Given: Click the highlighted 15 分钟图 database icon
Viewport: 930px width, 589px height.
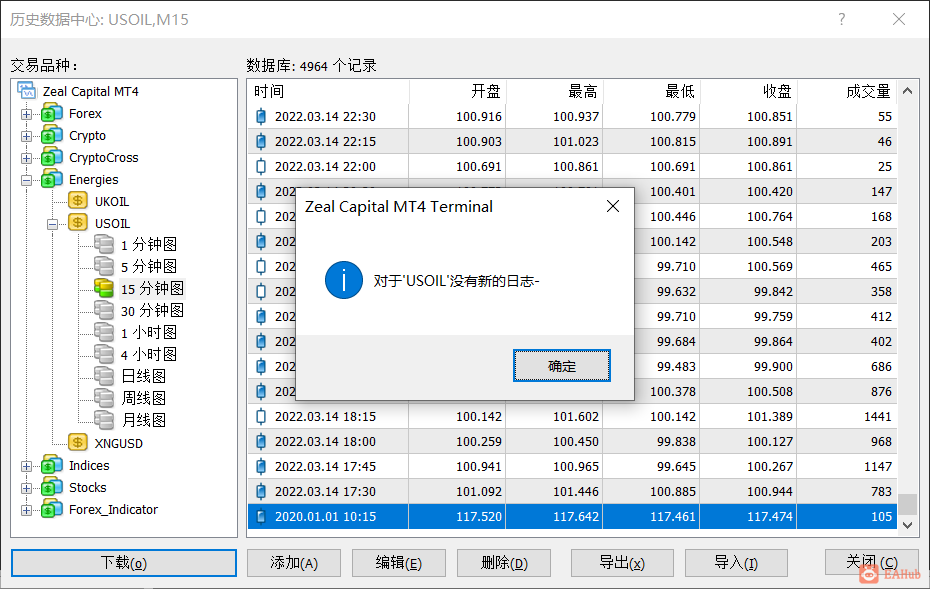Looking at the screenshot, I should point(104,288).
